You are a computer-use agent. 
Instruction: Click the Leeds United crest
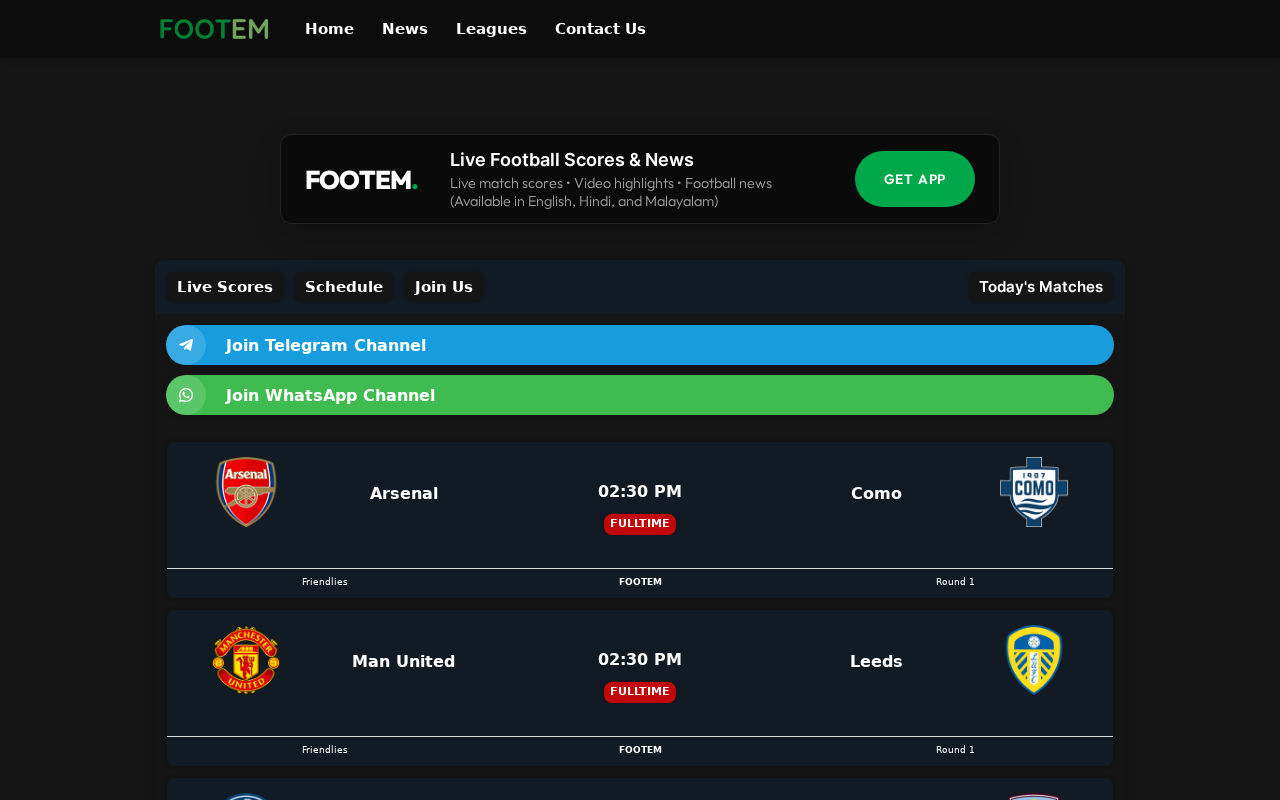point(1034,660)
